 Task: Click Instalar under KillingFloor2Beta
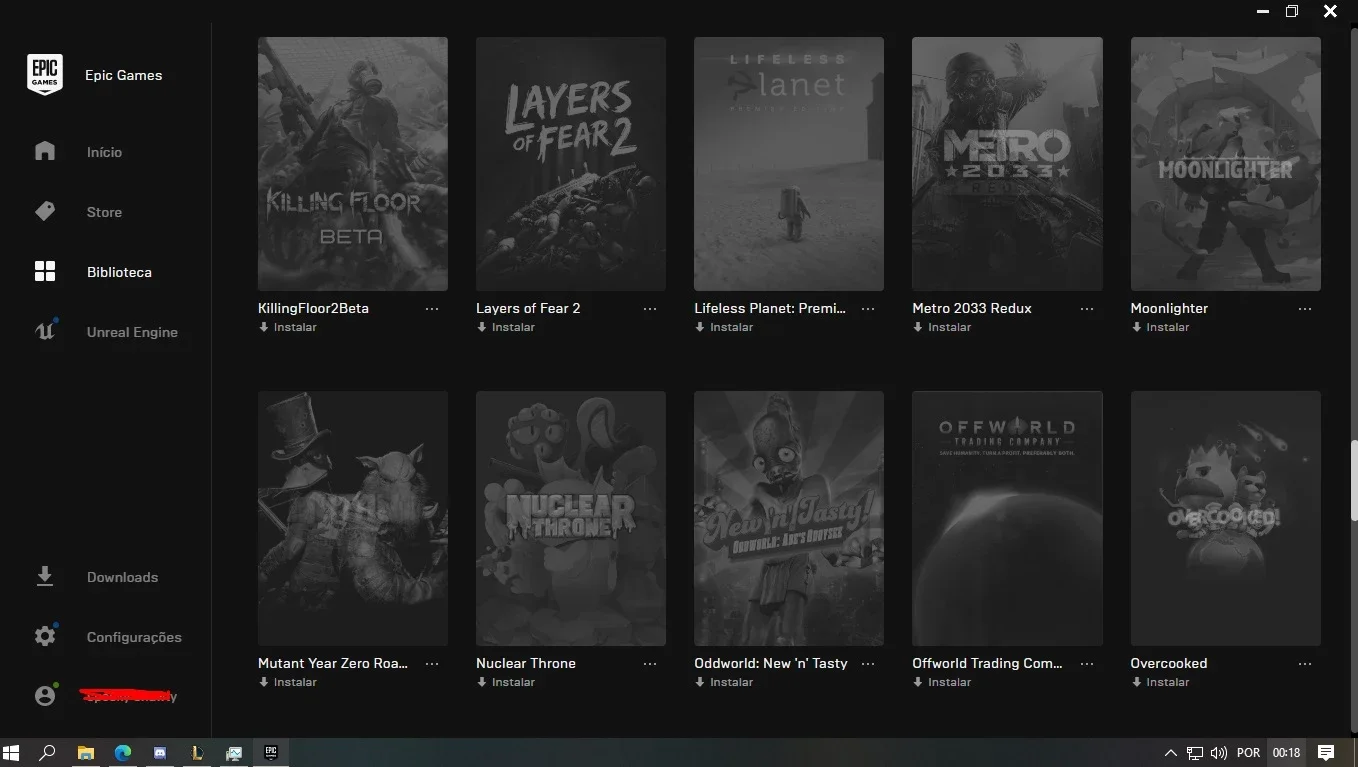pyautogui.click(x=288, y=327)
